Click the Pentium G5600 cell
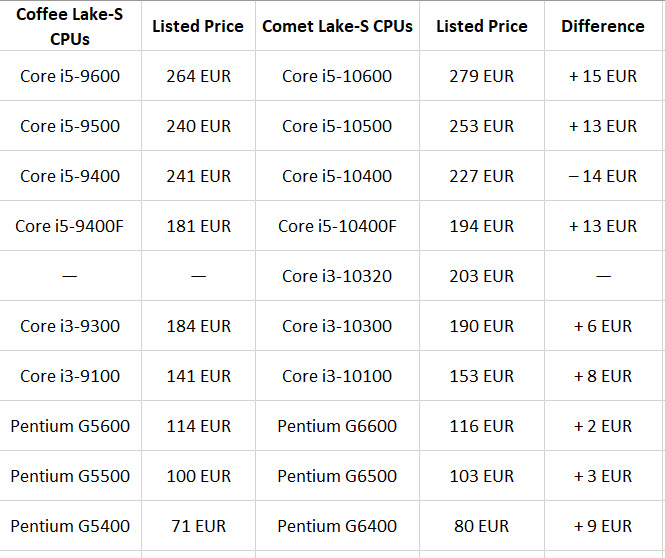 pyautogui.click(x=70, y=426)
